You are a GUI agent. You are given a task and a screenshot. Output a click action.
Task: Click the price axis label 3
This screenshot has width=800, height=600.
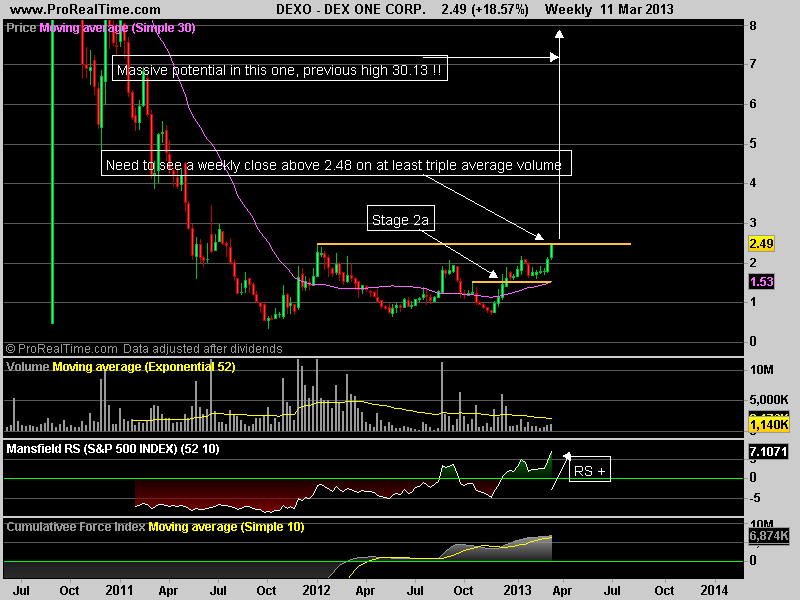(753, 223)
